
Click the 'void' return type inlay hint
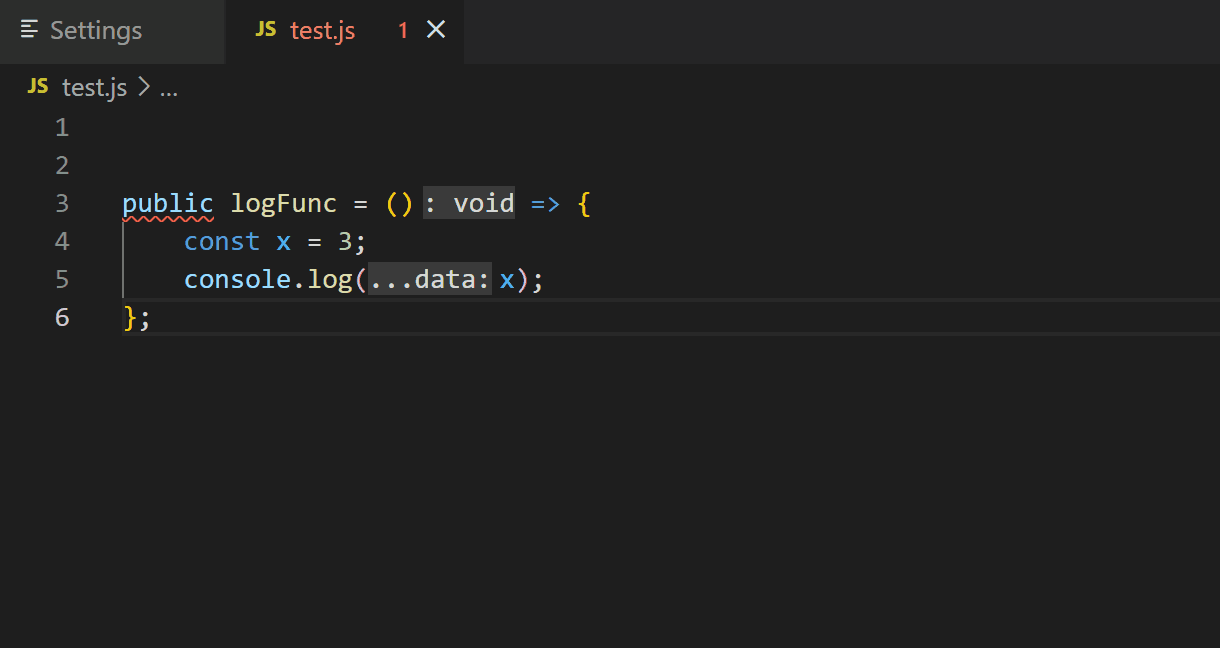point(484,203)
